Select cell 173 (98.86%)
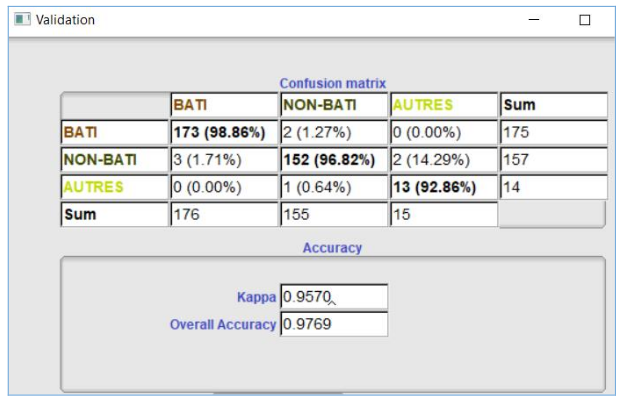The image size is (620, 404). [x=224, y=132]
